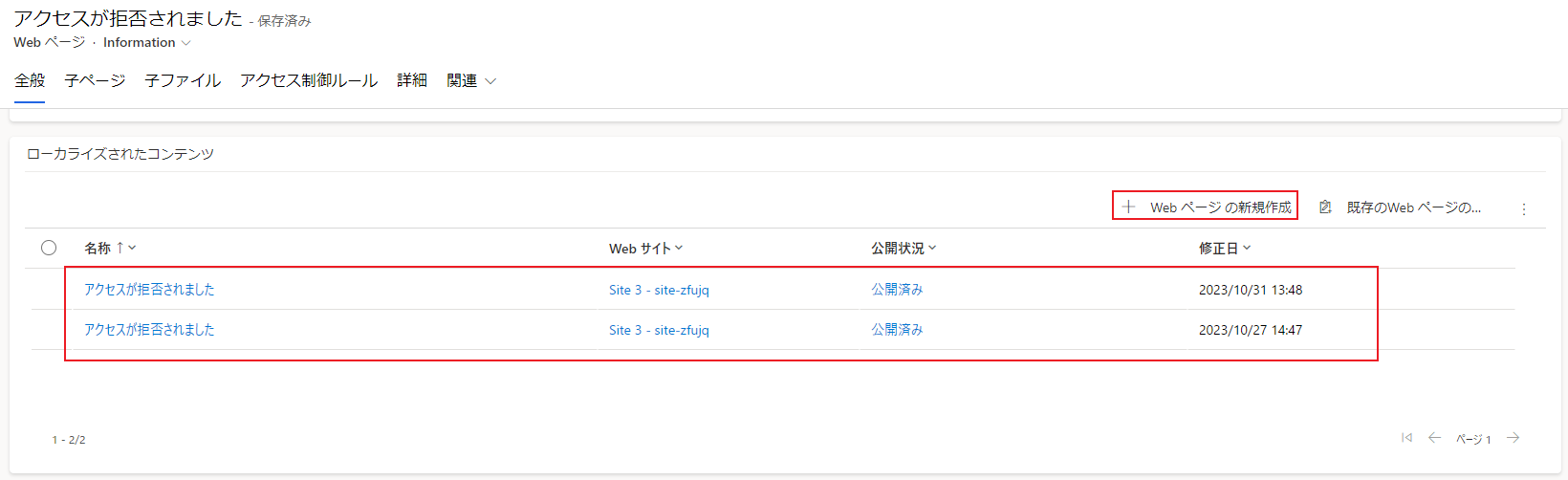Image resolution: width=1568 pixels, height=480 pixels.
Task: Open the 全般 tab
Action: [30, 80]
